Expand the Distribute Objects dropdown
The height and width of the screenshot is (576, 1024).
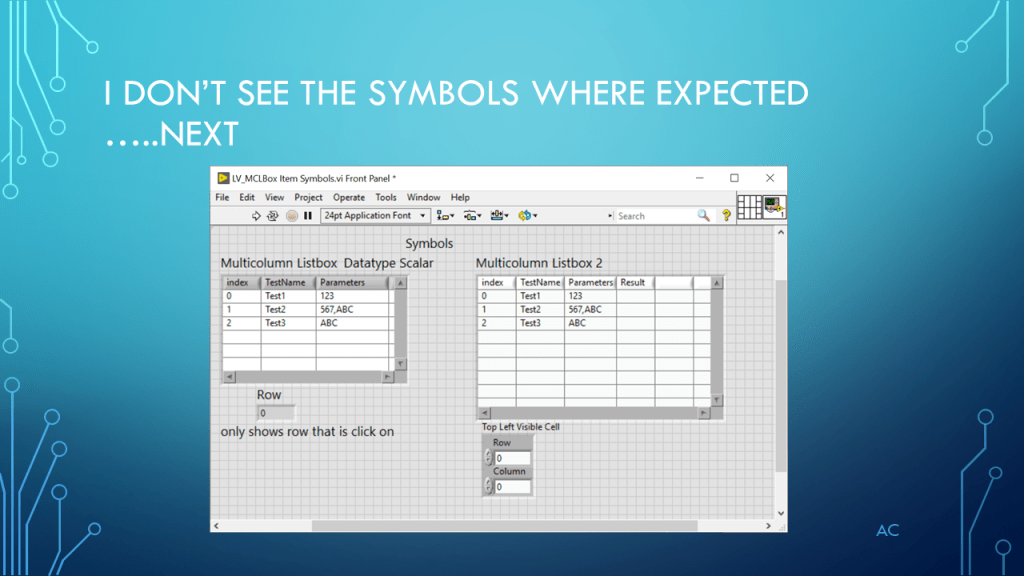[x=472, y=215]
